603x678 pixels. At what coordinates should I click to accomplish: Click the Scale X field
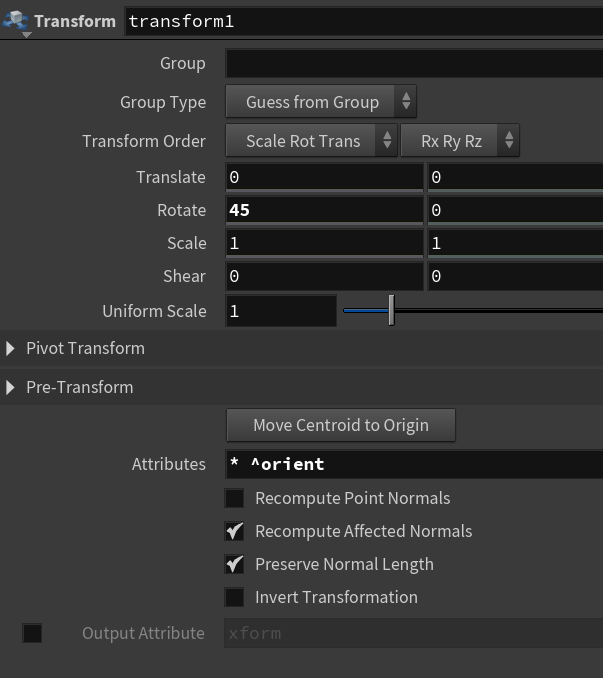[x=324, y=243]
